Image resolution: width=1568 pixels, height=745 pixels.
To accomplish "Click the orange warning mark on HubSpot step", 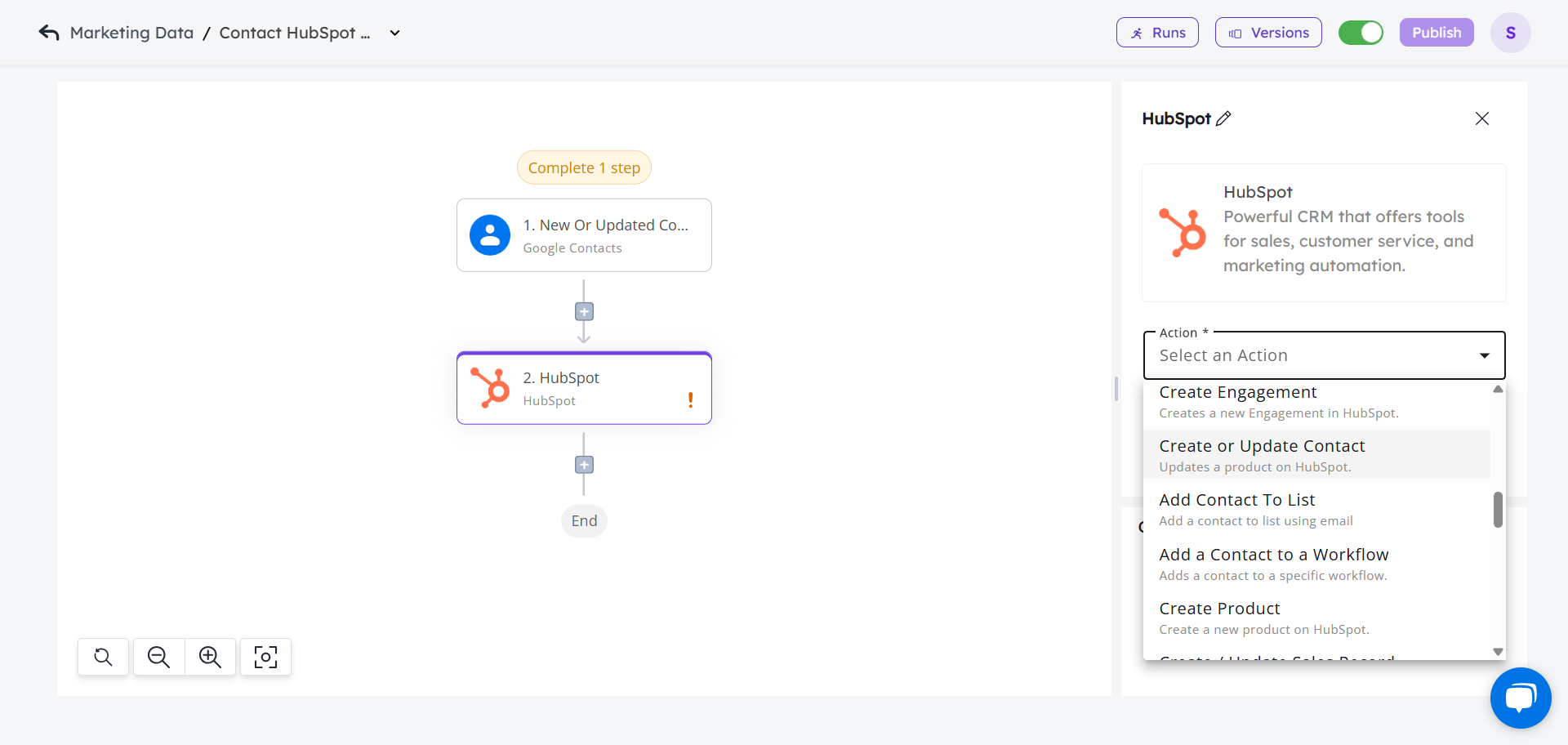I will pos(690,399).
